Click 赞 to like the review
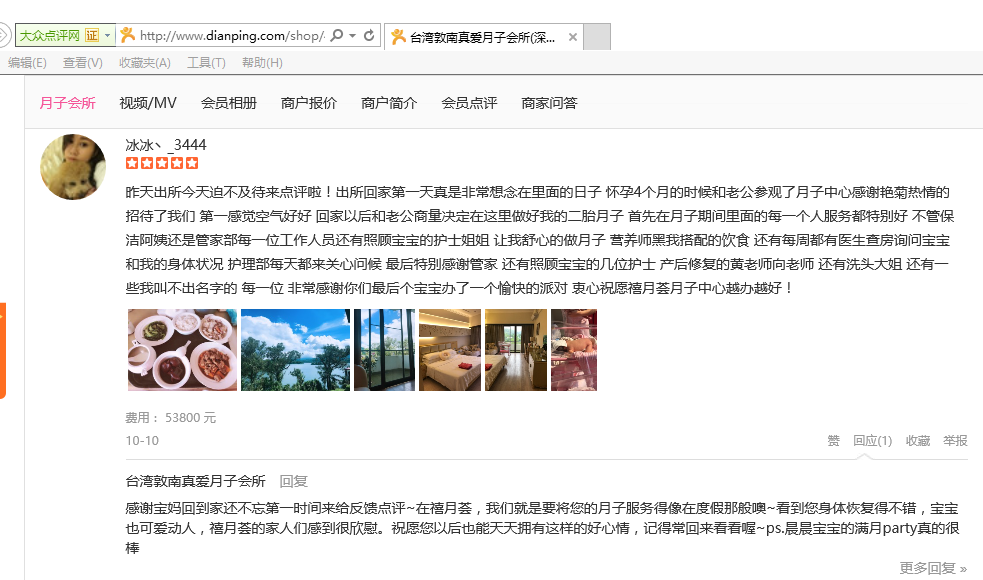The height and width of the screenshot is (580, 983). tap(833, 441)
